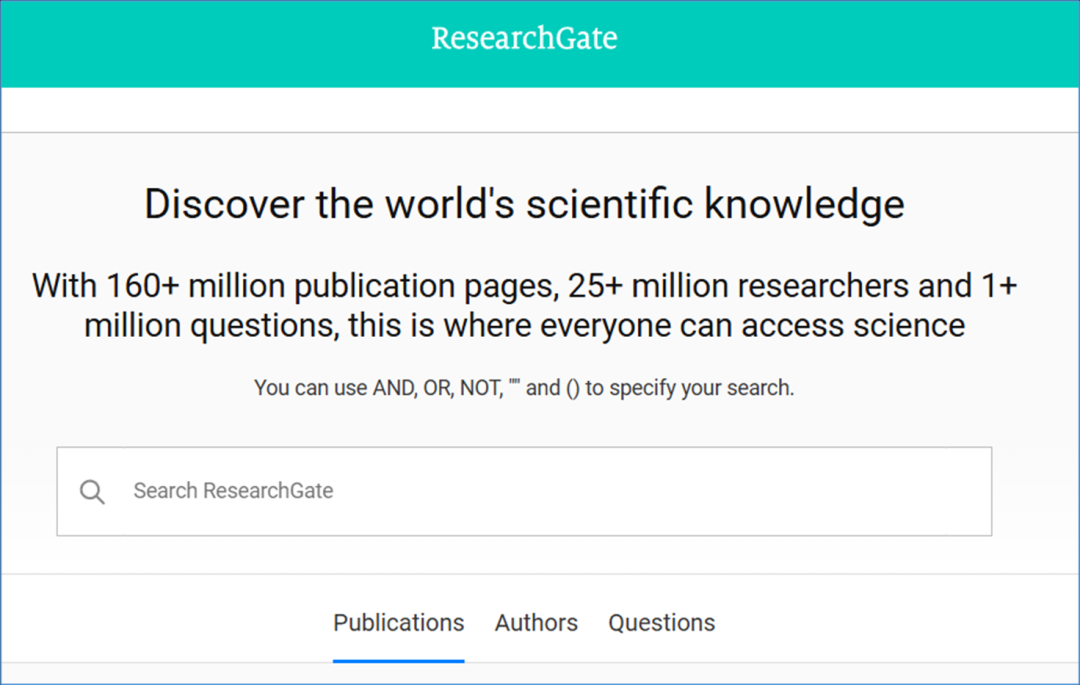Click the "Discover the world's scientific knowledge" heading
Image resolution: width=1080 pixels, height=685 pixels.
point(524,204)
